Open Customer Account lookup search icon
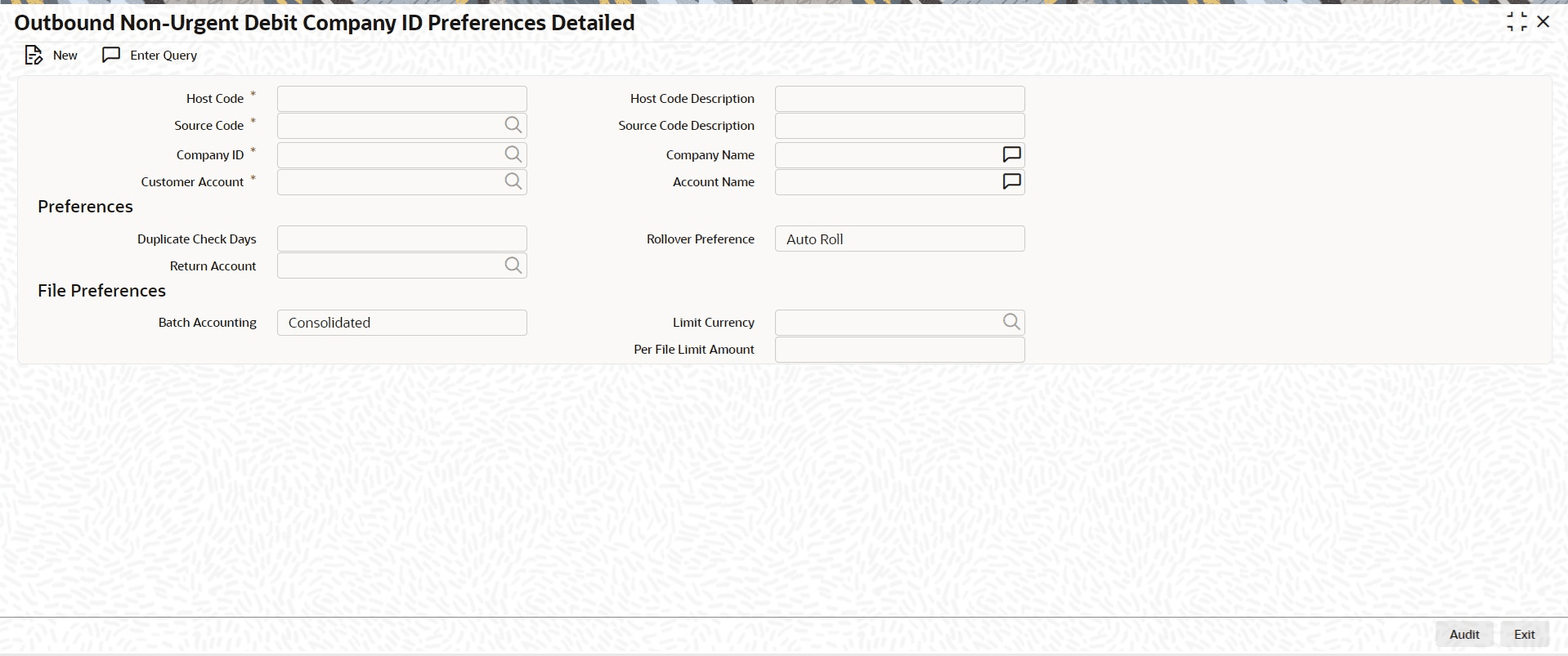1568x656 pixels. (513, 181)
